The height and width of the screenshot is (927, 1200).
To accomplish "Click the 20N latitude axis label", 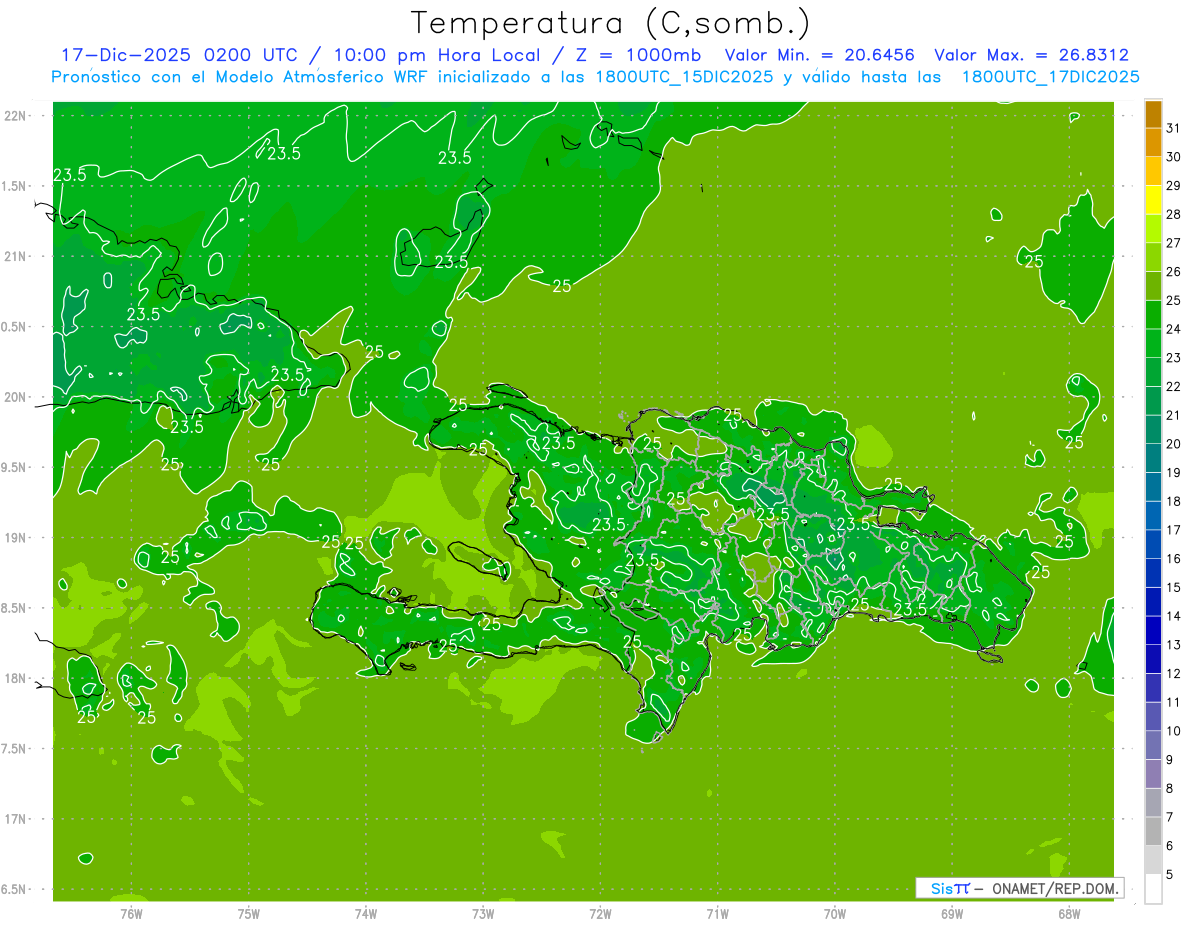I will click(x=17, y=397).
